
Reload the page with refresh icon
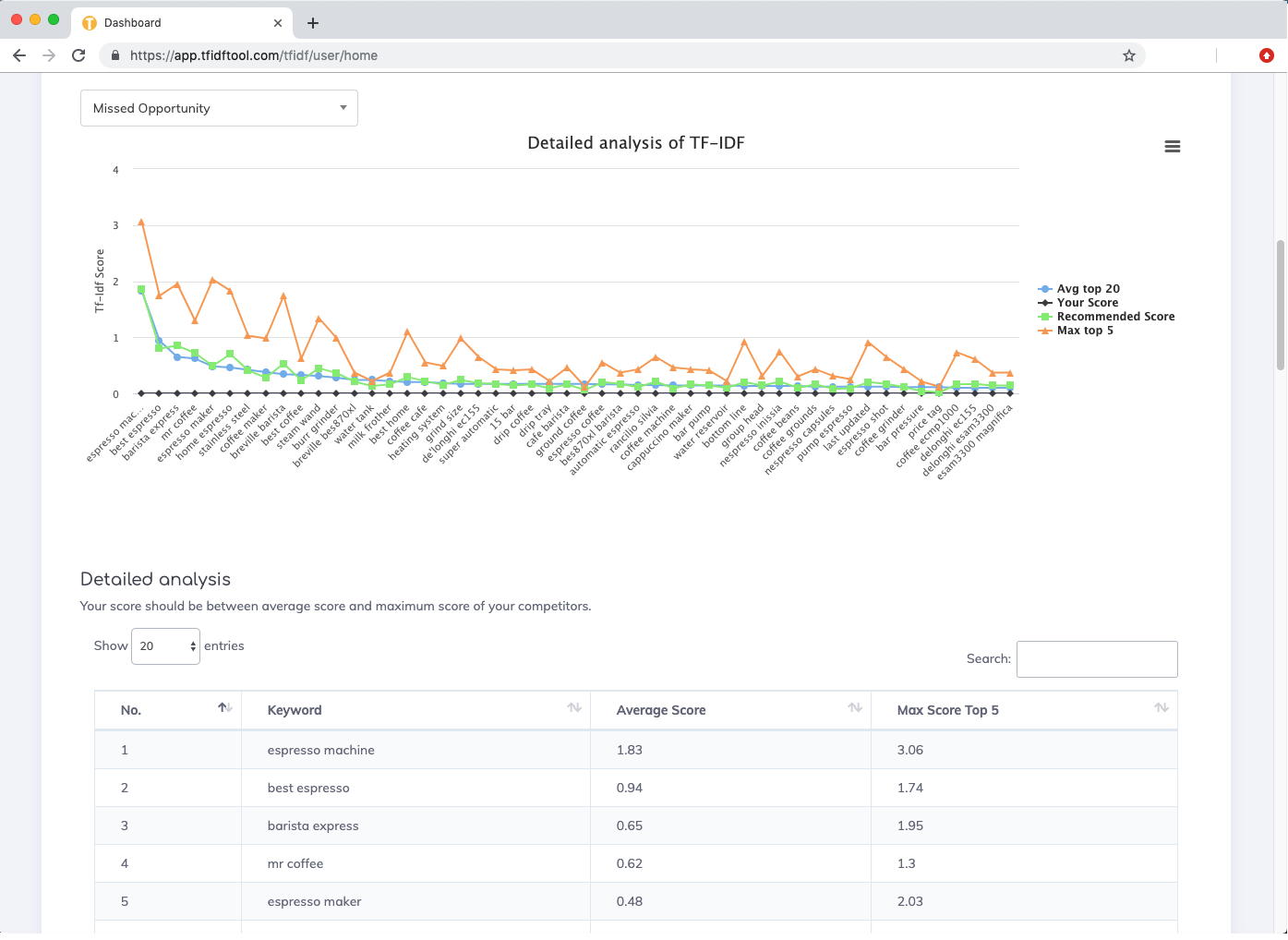tap(78, 55)
